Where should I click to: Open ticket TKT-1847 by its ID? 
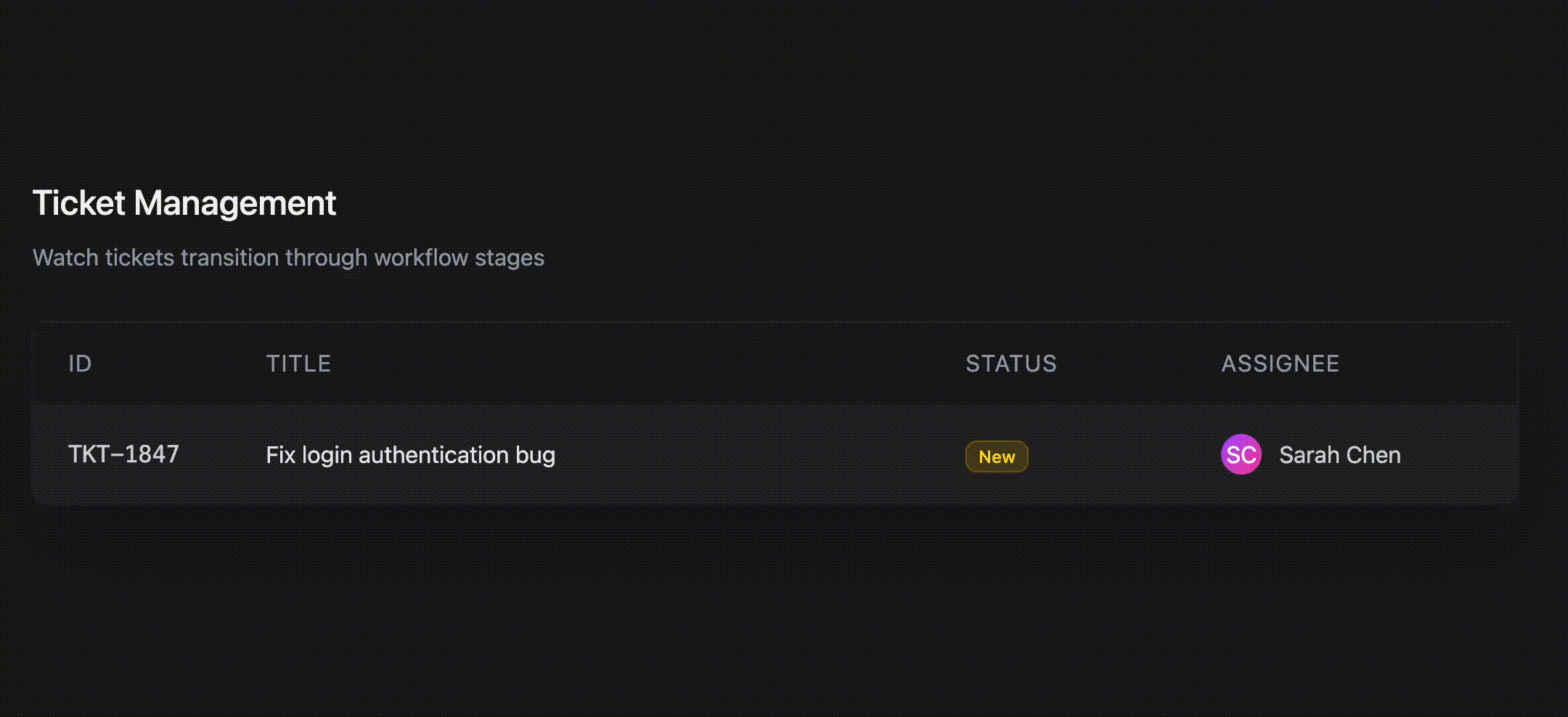coord(123,454)
